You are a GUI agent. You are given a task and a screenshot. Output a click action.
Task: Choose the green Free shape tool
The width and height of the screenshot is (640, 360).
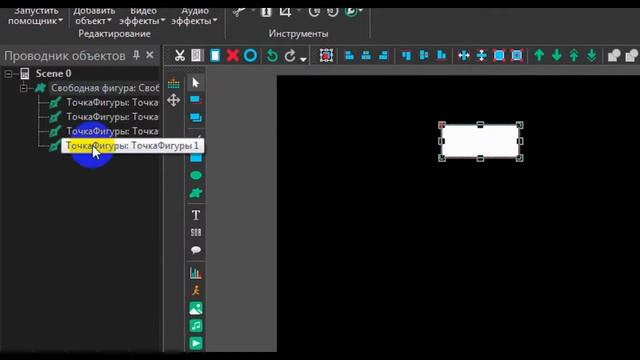[x=196, y=193]
